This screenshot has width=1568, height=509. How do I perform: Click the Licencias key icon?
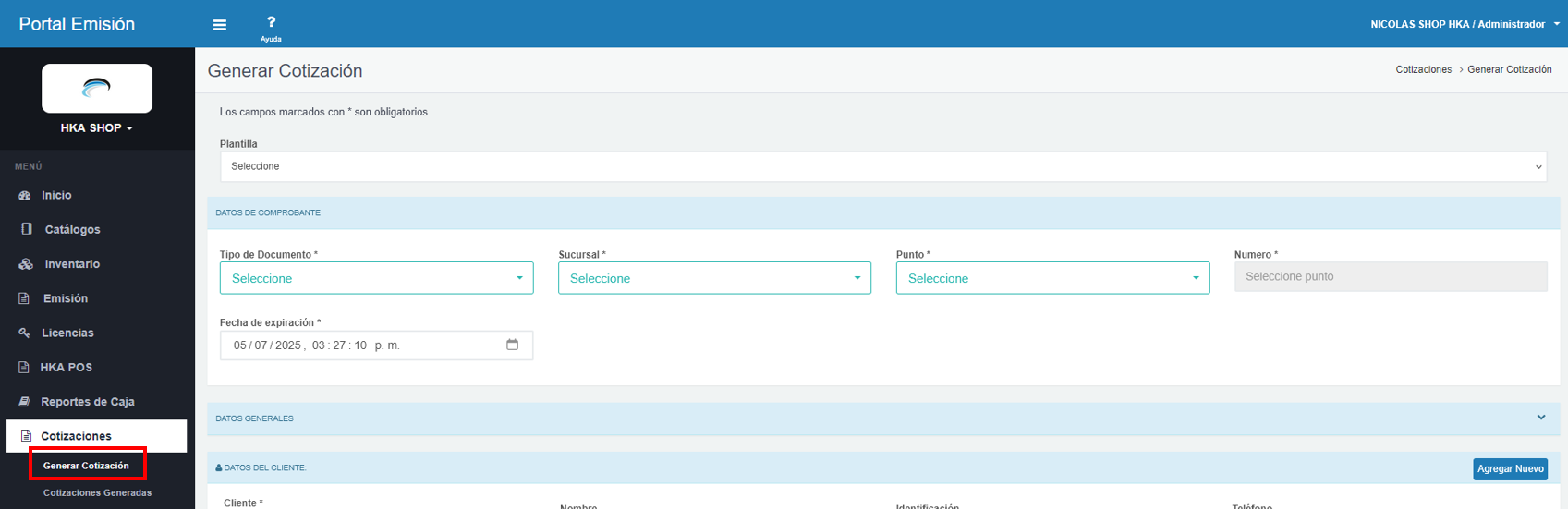25,333
